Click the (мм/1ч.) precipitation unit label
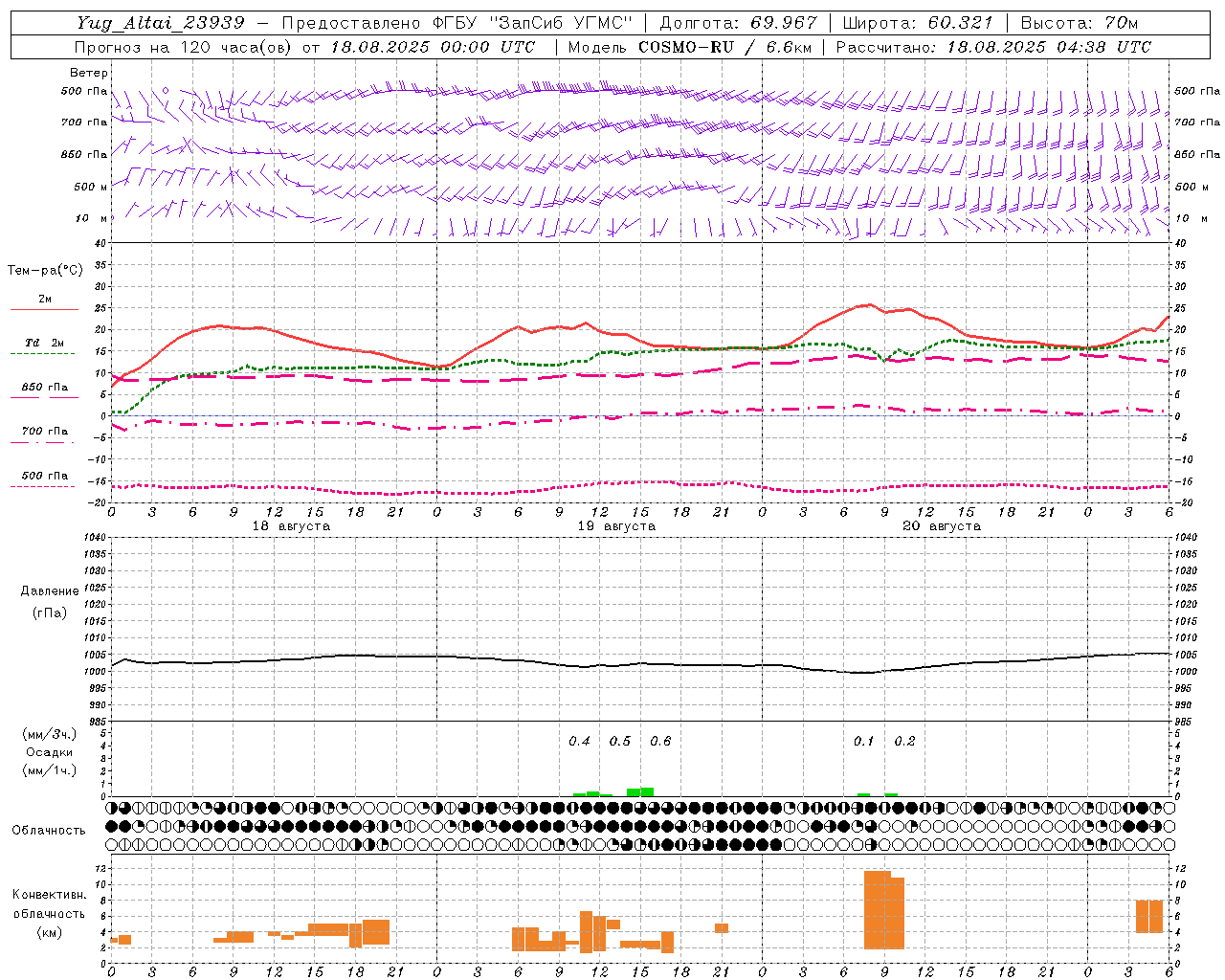This screenshot has width=1225, height=980. [50, 770]
